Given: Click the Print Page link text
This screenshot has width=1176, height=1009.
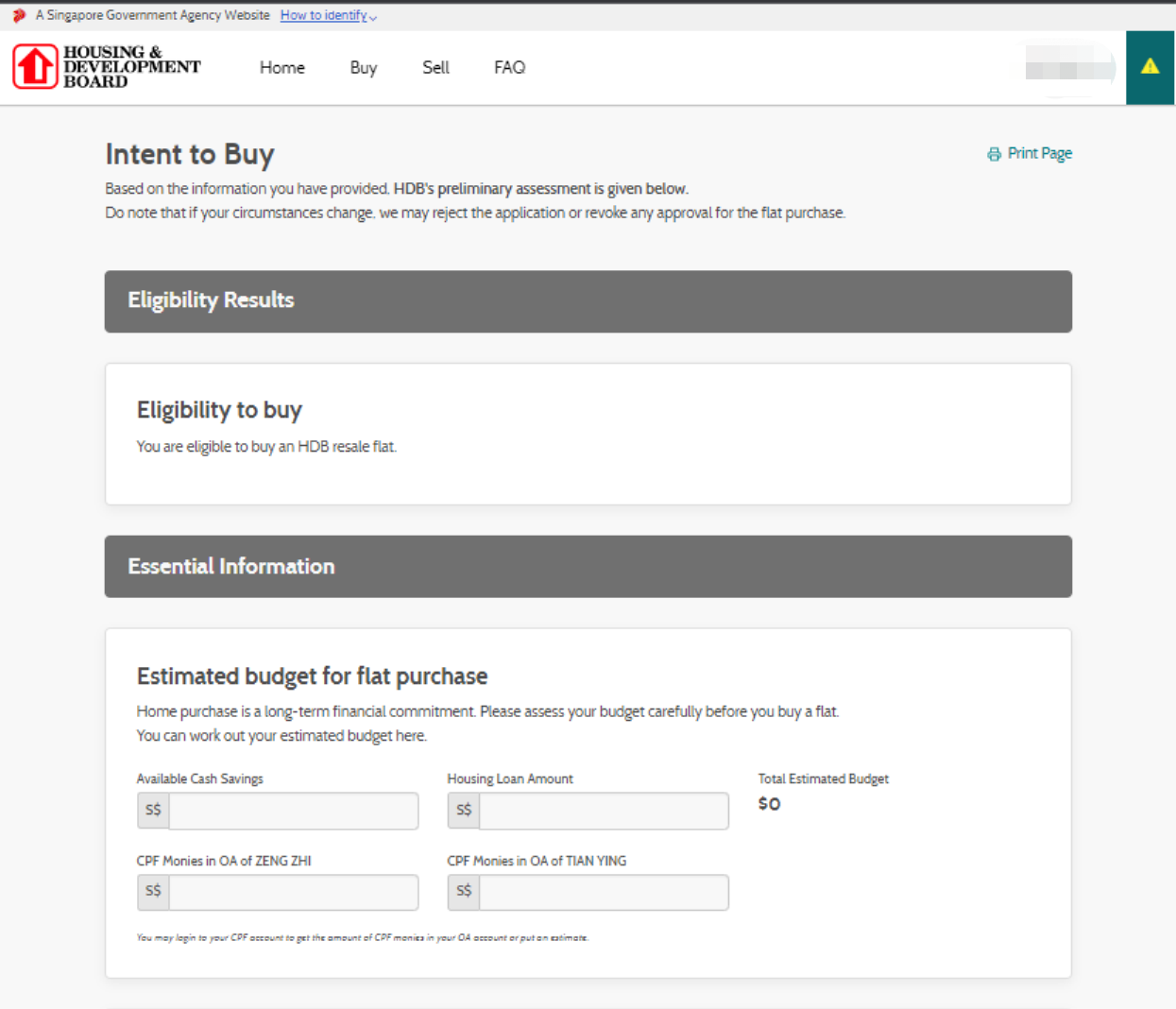Looking at the screenshot, I should point(1039,153).
